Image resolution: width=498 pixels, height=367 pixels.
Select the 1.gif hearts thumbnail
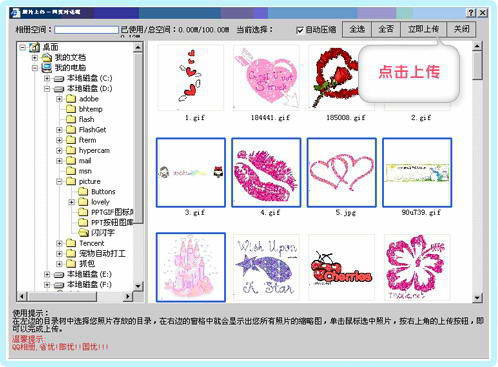190,77
